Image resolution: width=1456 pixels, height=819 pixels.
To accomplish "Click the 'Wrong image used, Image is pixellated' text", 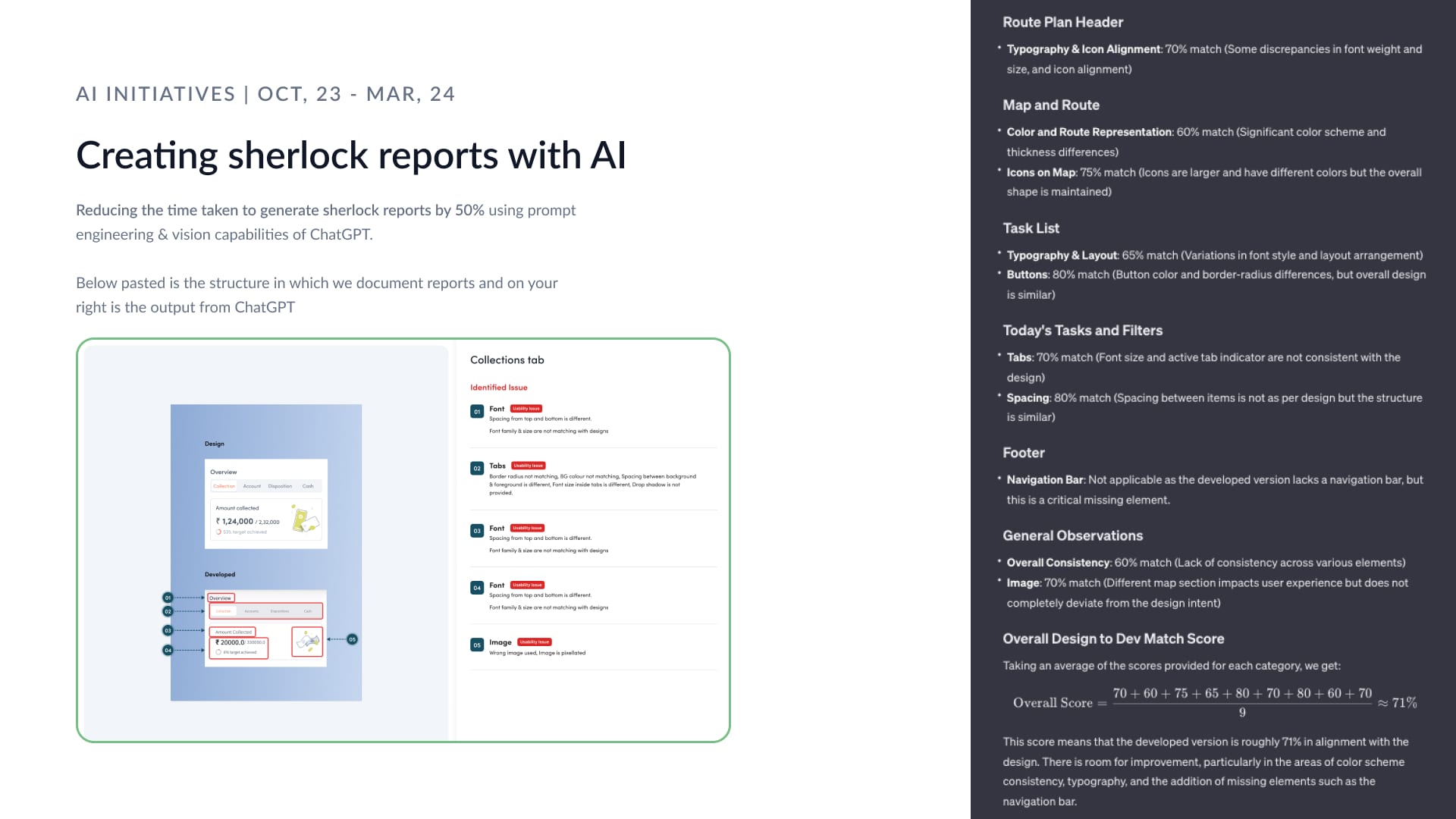I will 537,653.
